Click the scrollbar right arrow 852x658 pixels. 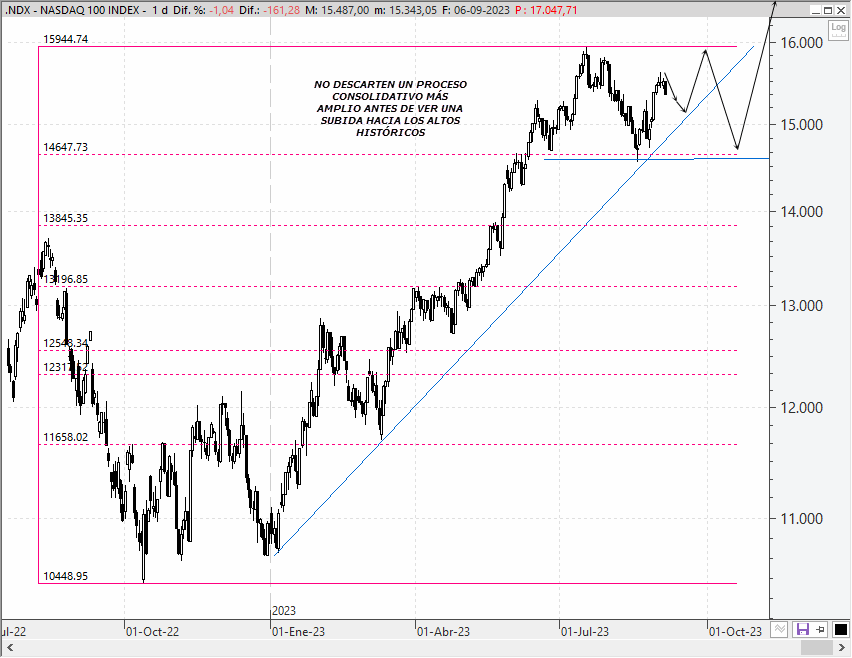pyautogui.click(x=842, y=648)
